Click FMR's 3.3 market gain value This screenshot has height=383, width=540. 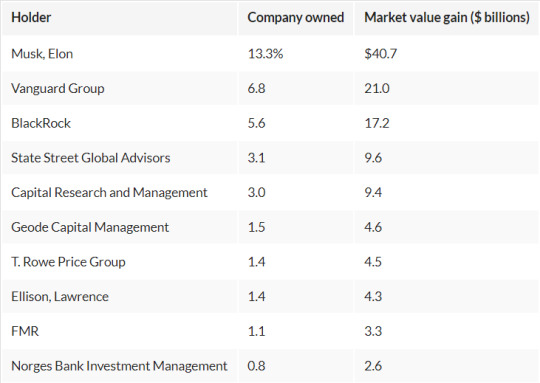click(373, 331)
